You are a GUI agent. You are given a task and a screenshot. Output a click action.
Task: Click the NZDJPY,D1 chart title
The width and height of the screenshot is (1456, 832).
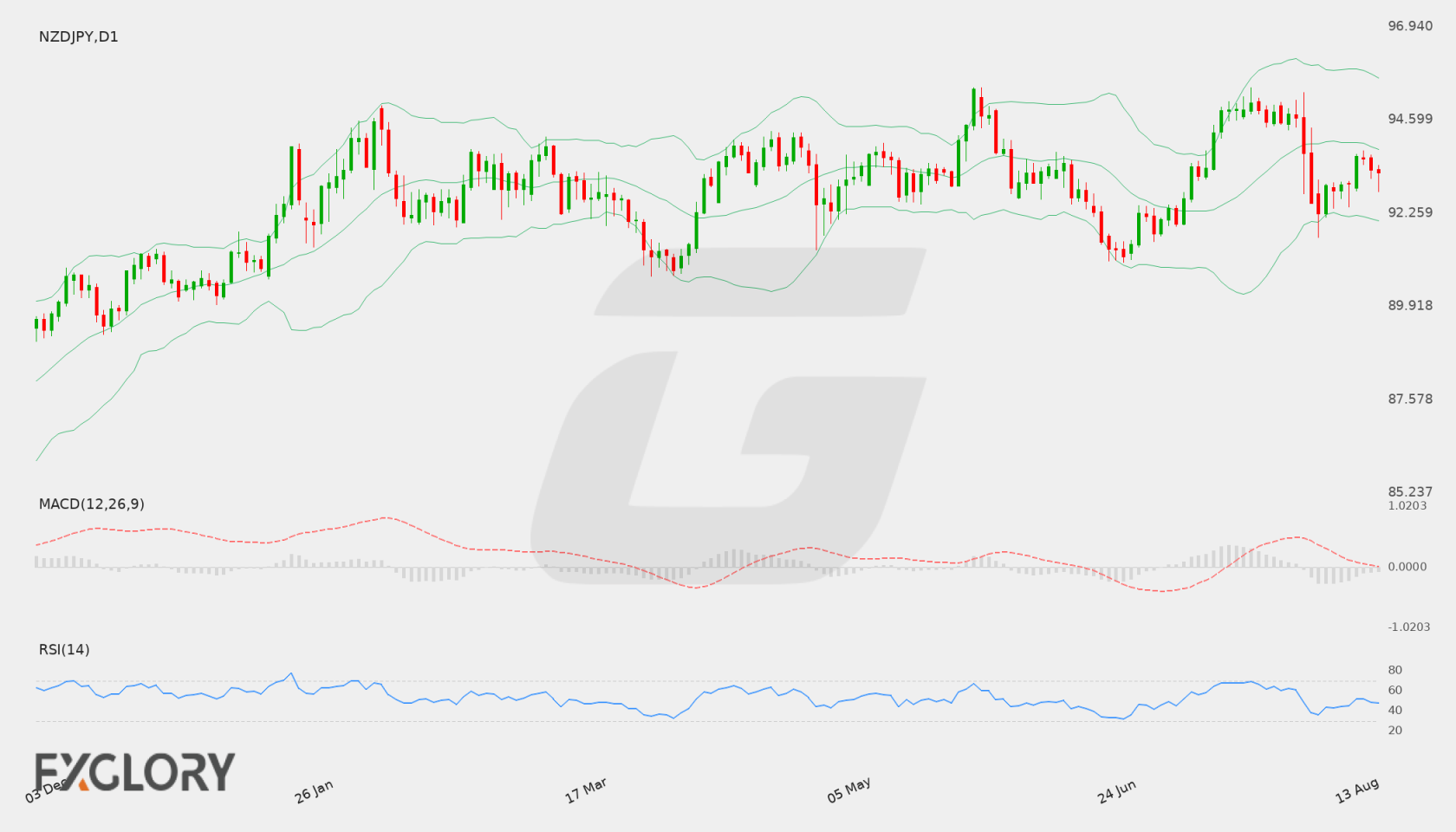(78, 37)
